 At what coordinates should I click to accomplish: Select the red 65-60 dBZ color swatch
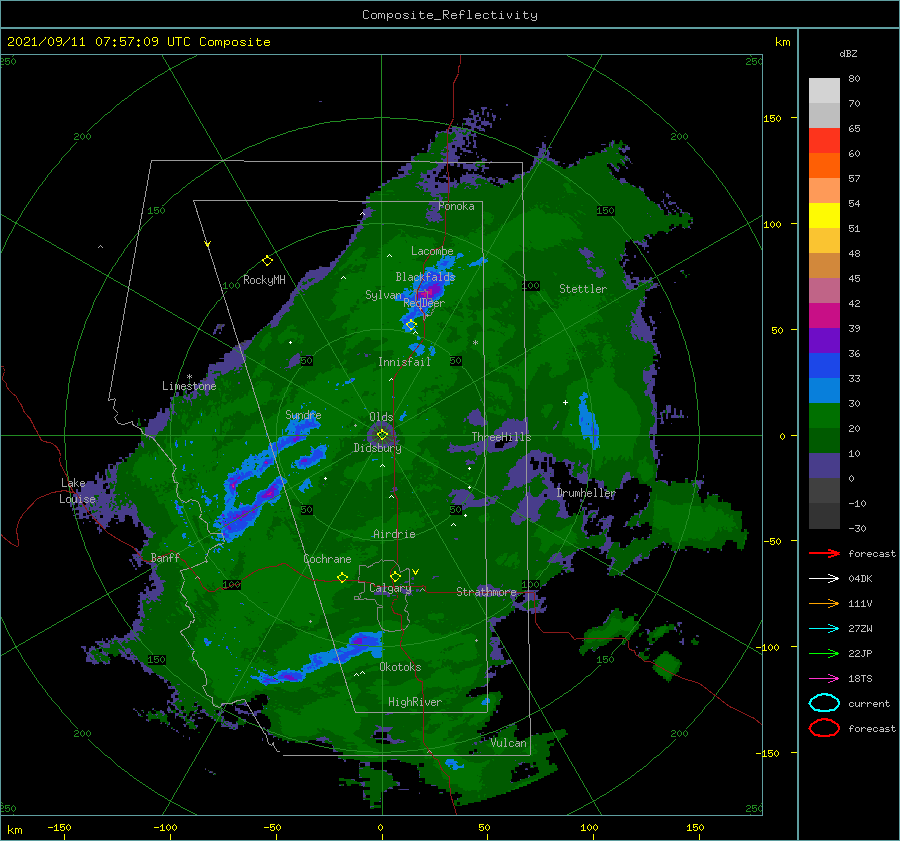tap(824, 140)
